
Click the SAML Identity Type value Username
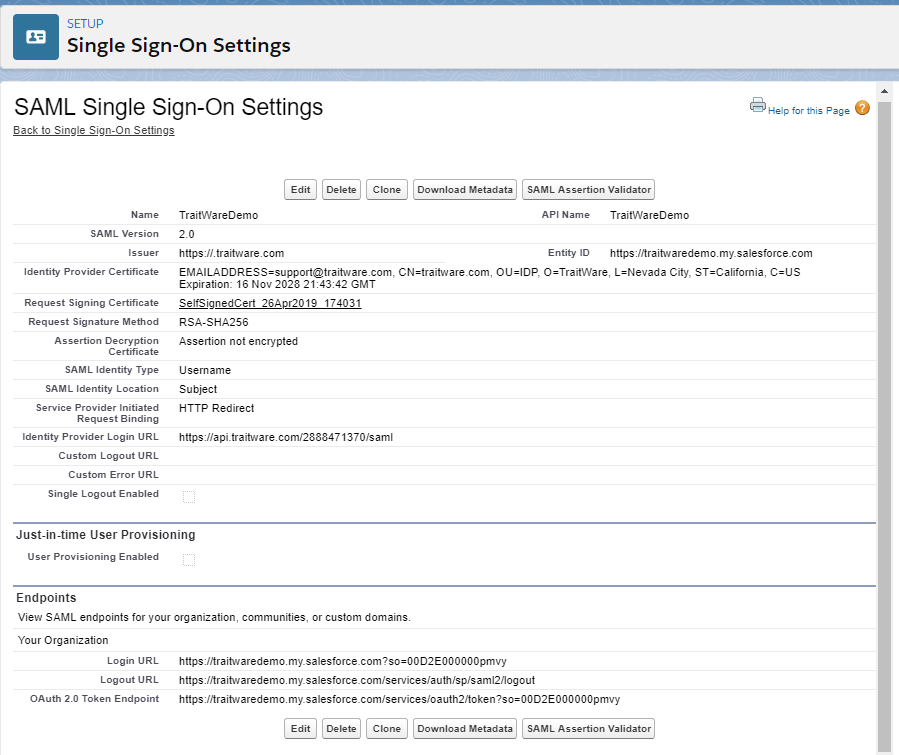coord(205,370)
